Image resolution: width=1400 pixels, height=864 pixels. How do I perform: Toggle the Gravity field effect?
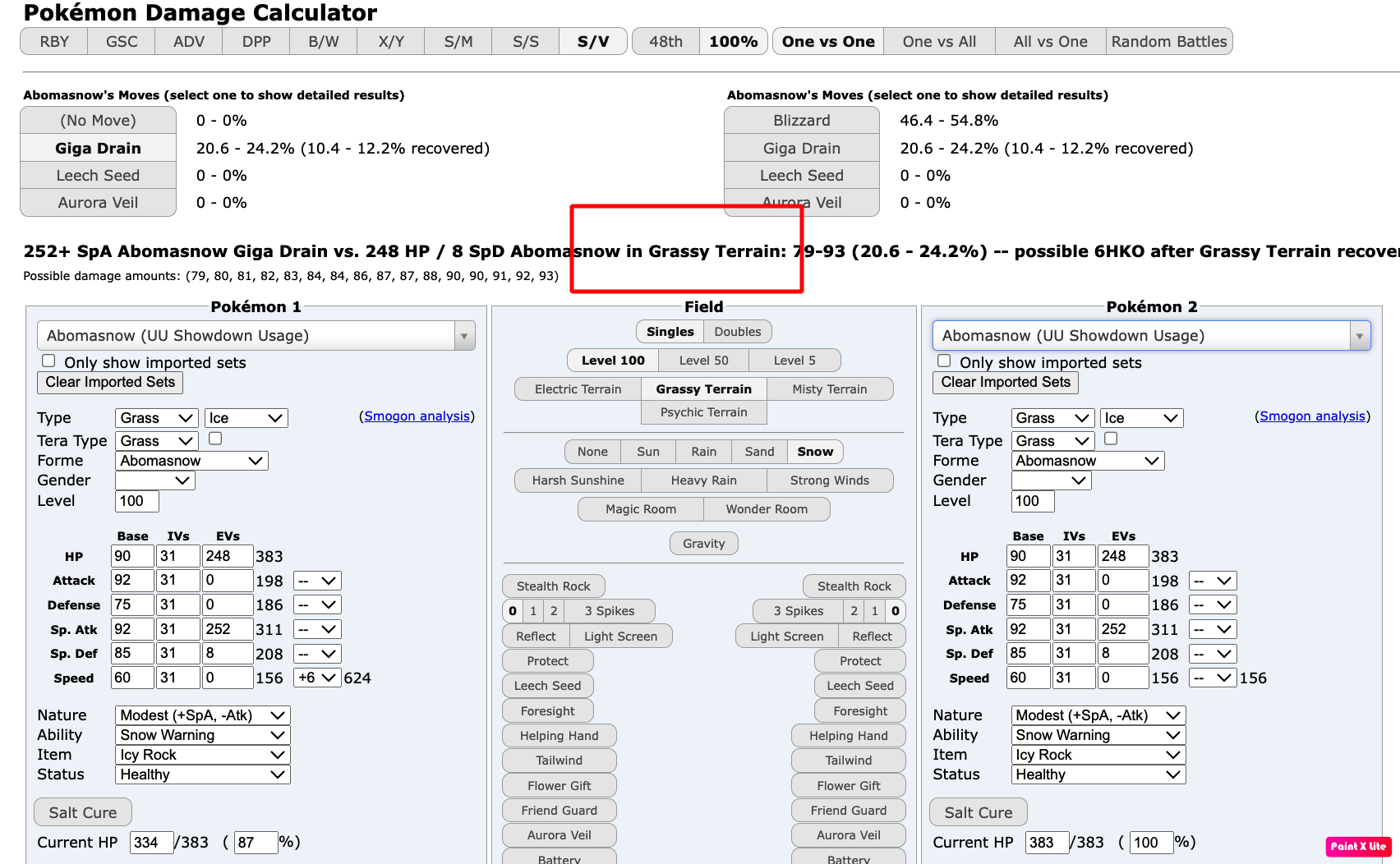tap(704, 543)
